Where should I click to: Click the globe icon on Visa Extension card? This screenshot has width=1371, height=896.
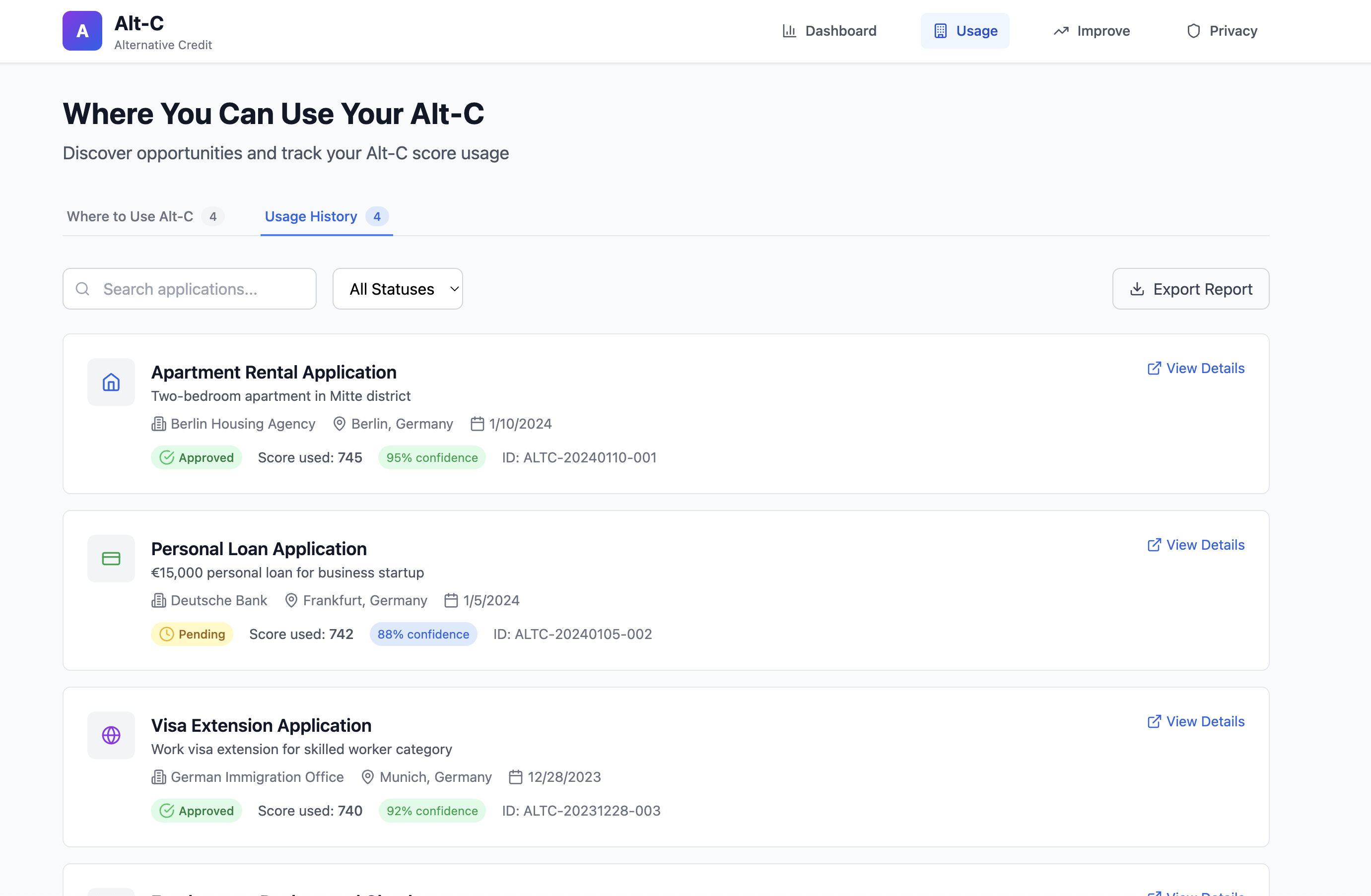pyautogui.click(x=111, y=735)
